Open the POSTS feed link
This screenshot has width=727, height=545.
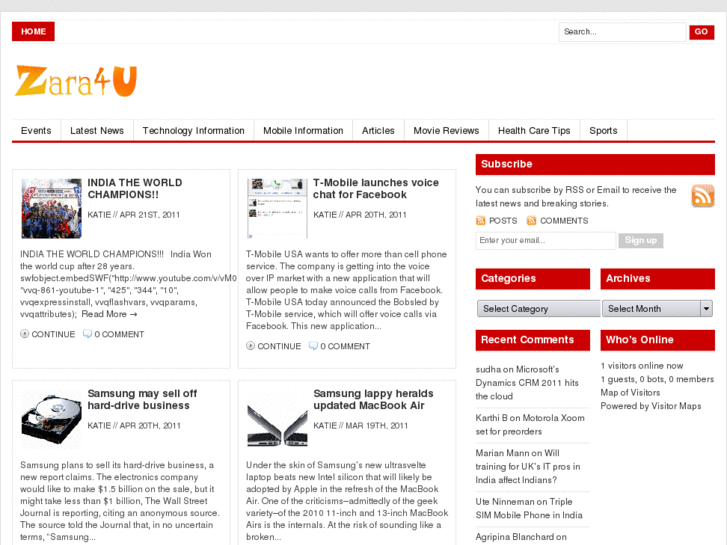(x=503, y=221)
